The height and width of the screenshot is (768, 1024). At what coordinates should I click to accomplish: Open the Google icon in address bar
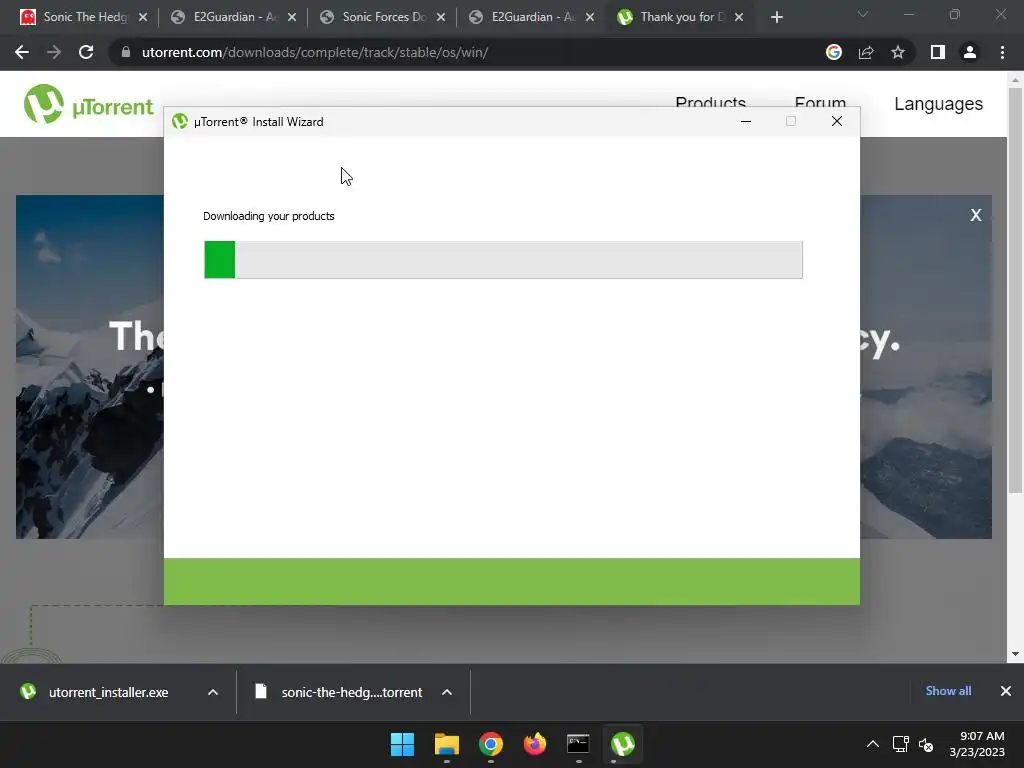(x=833, y=52)
